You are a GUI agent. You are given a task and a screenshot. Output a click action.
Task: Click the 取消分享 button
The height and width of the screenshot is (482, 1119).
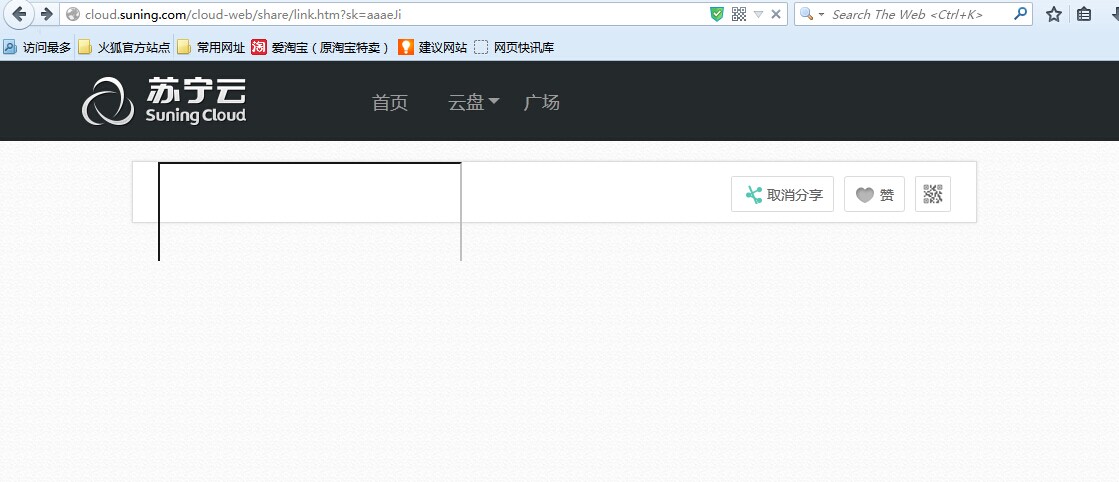click(x=782, y=194)
